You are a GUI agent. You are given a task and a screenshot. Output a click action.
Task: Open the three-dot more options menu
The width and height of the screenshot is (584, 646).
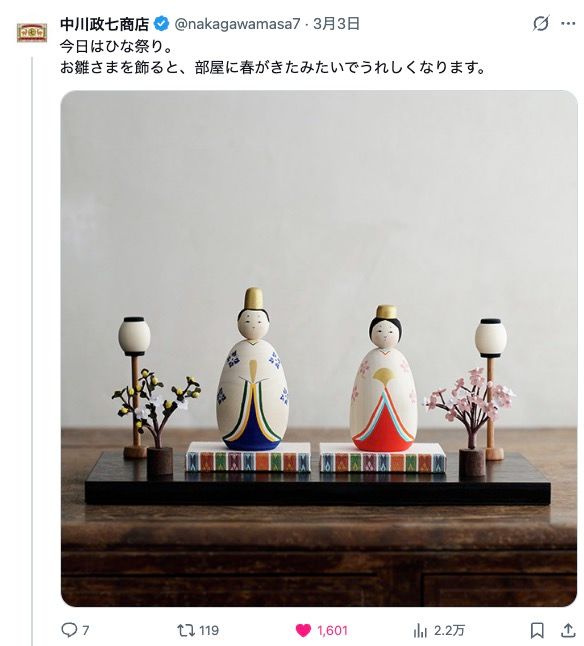568,23
